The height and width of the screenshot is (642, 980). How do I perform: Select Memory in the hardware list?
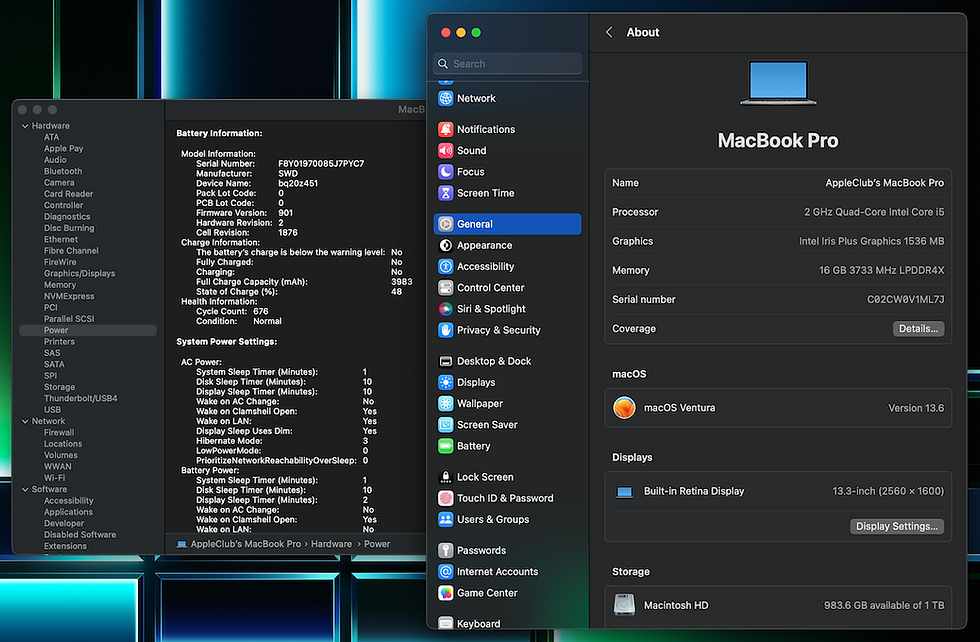59,285
